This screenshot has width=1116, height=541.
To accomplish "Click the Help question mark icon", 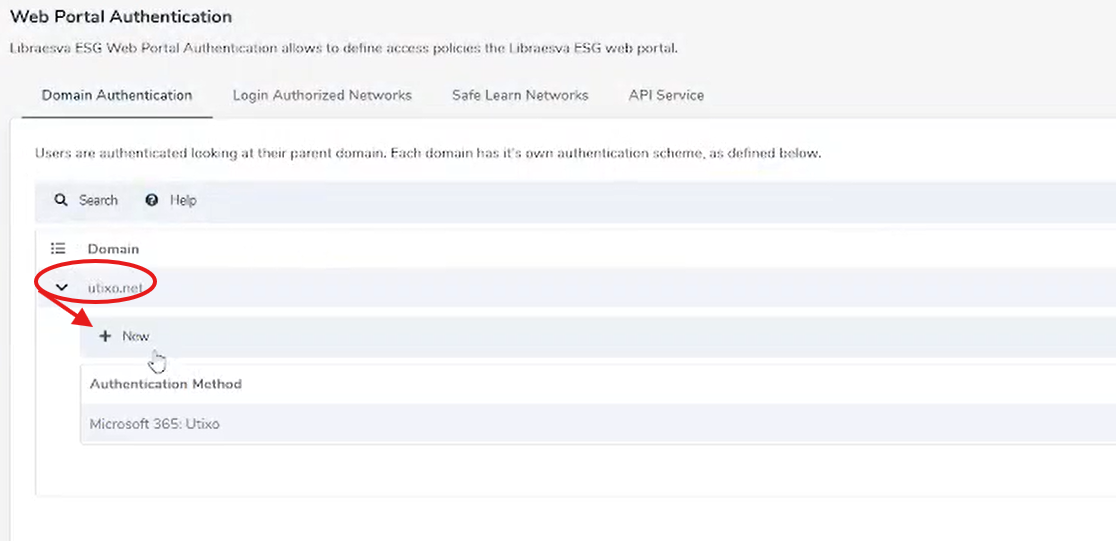I will pyautogui.click(x=152, y=200).
